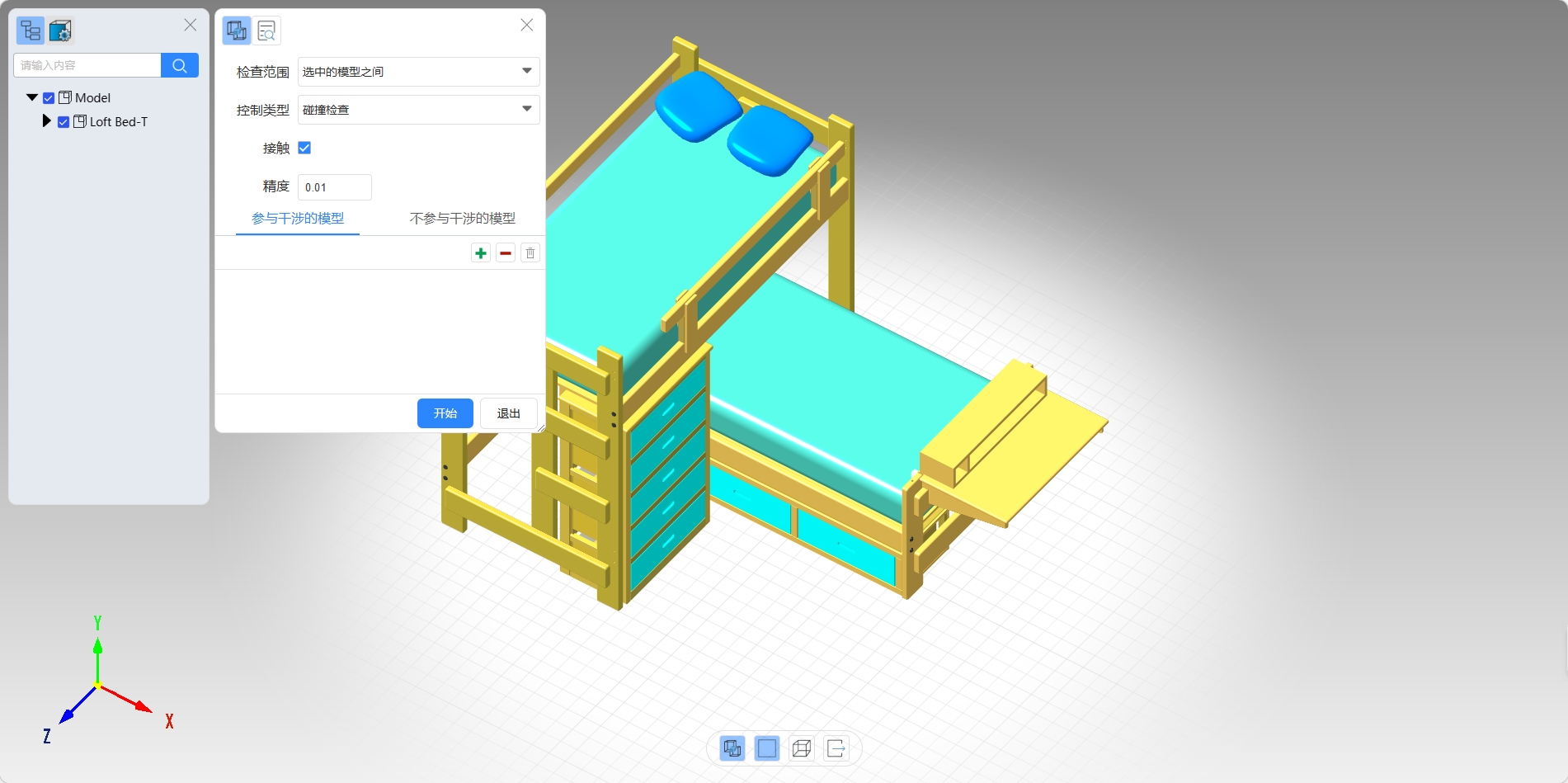Click the 退出 button
1568x783 pixels.
[509, 413]
